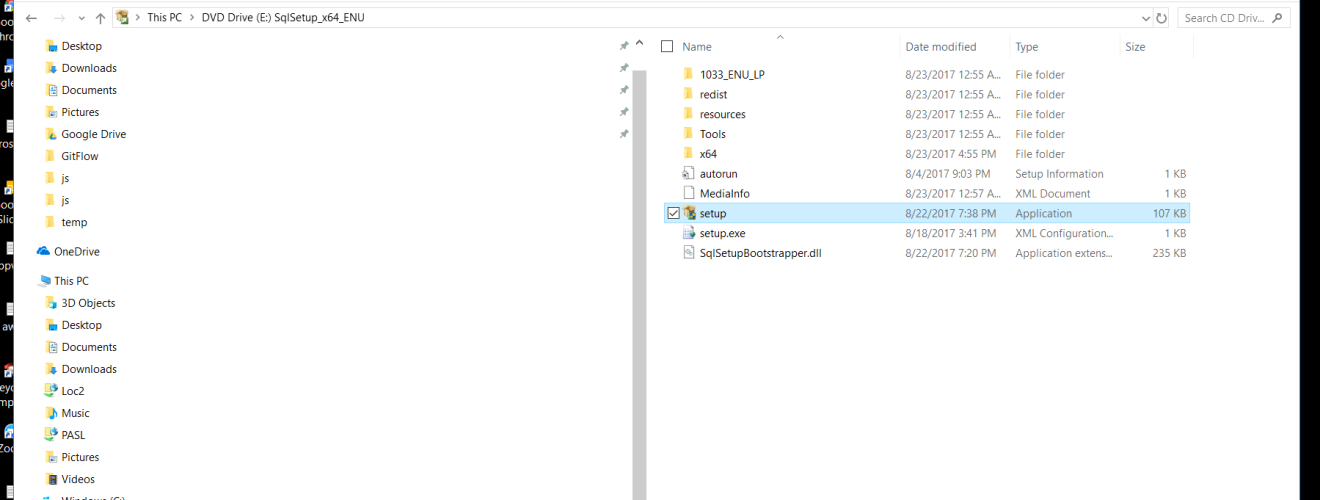
Task: Collapse the This PC tree node
Action: 32,281
